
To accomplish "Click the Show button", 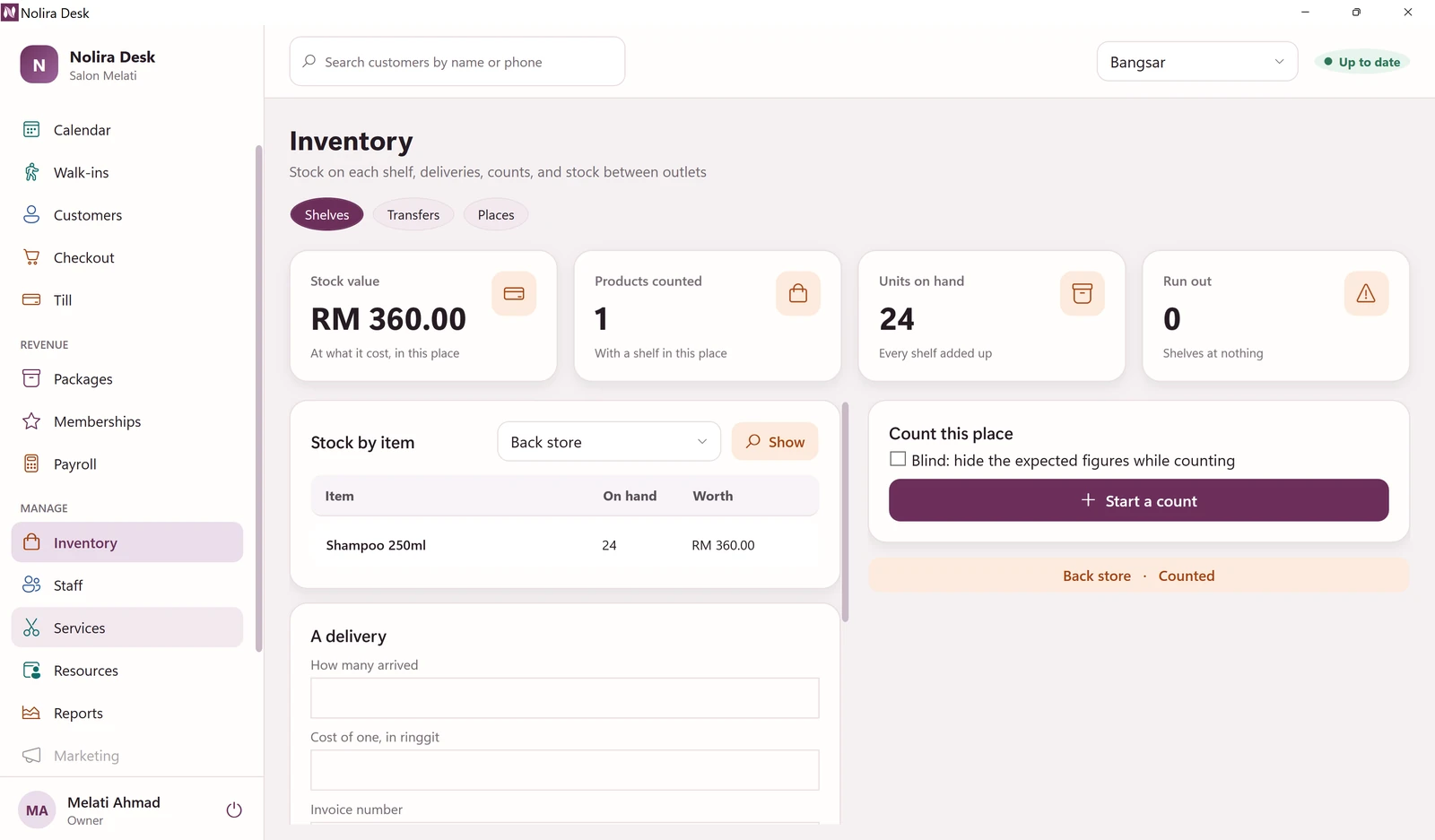I will [775, 442].
